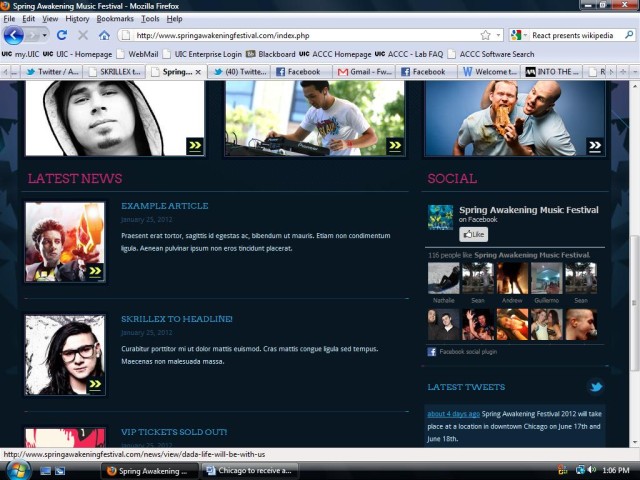Open the Windows Start menu orb
The image size is (640, 480).
pyautogui.click(x=17, y=470)
